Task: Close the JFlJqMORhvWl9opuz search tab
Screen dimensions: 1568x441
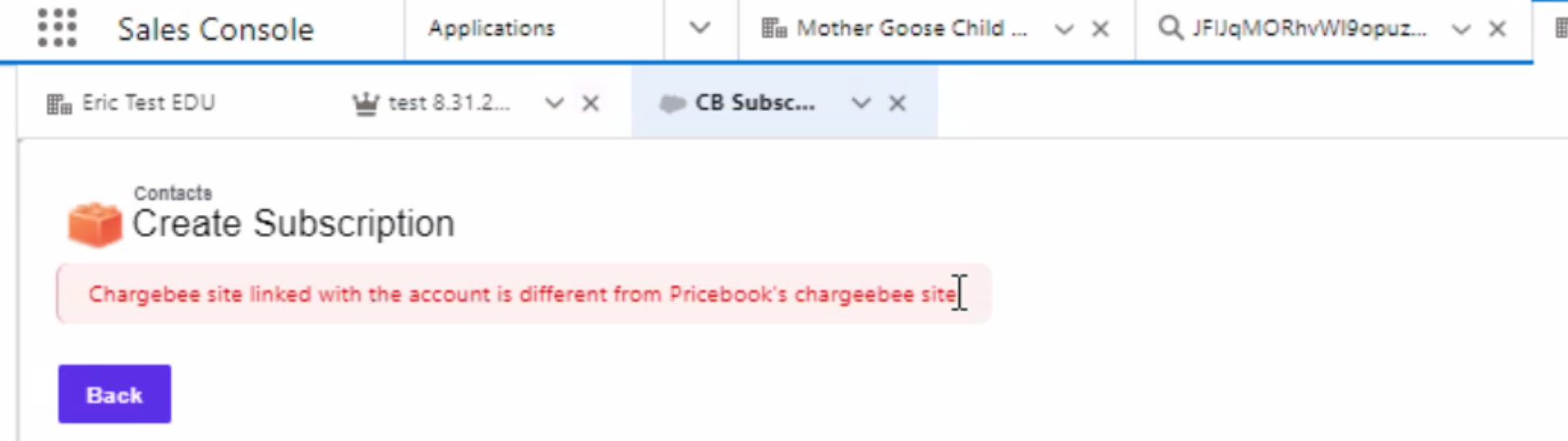Action: (x=1497, y=29)
